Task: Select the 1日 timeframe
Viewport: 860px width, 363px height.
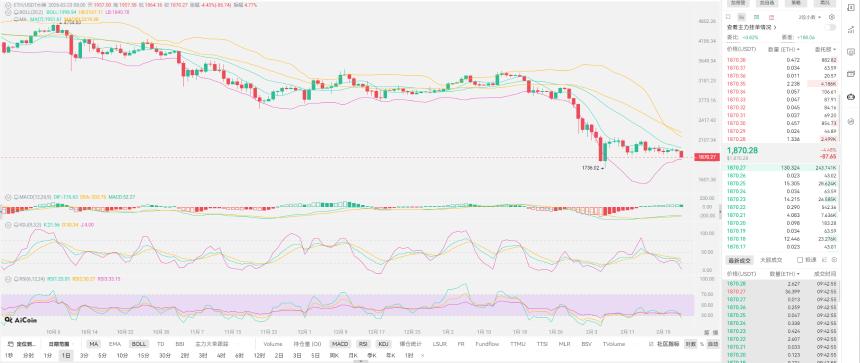Action: tap(66, 355)
